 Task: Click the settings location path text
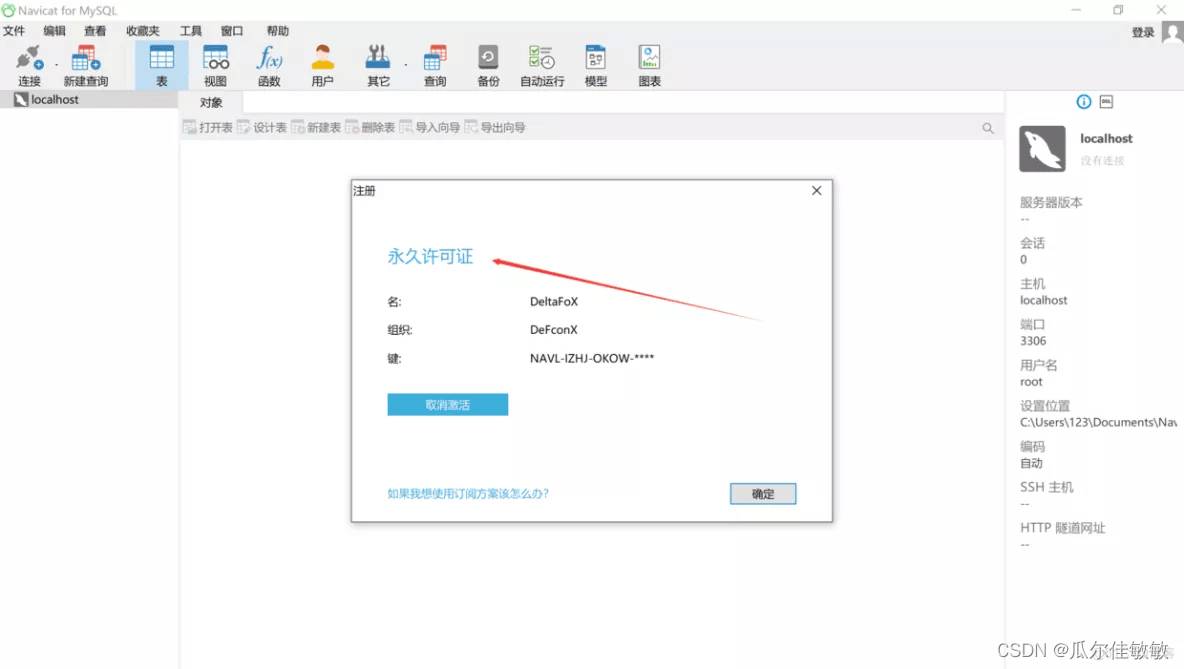[1099, 423]
